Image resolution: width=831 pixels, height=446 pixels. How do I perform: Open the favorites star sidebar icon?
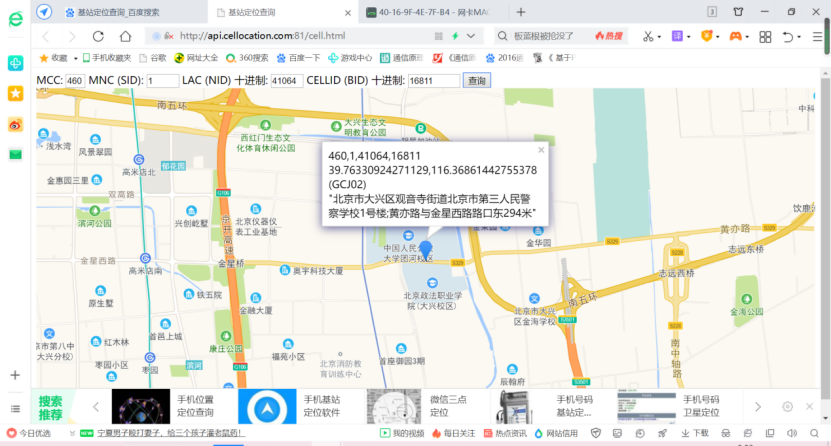point(15,94)
